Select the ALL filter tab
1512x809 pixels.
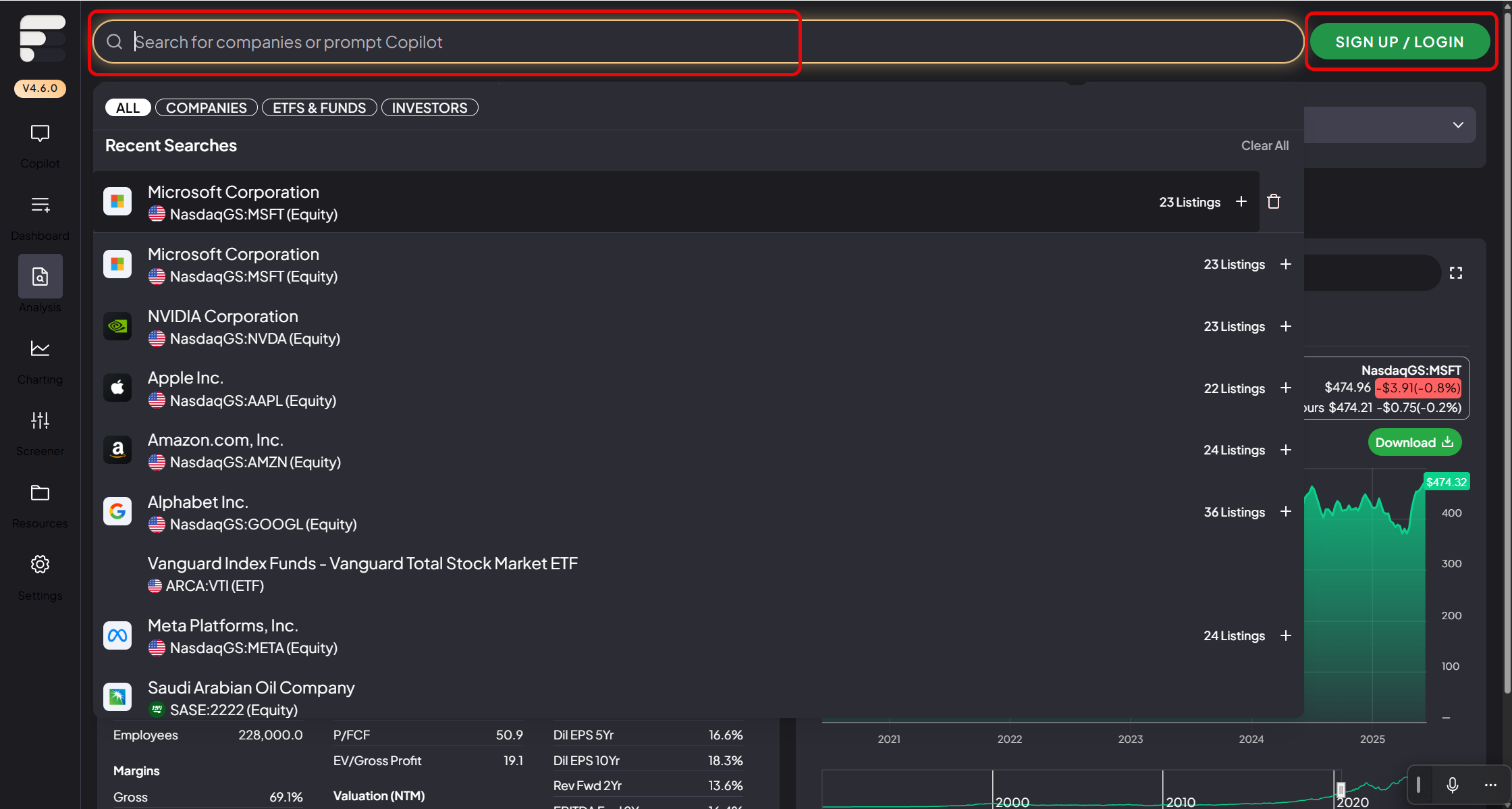click(x=128, y=107)
